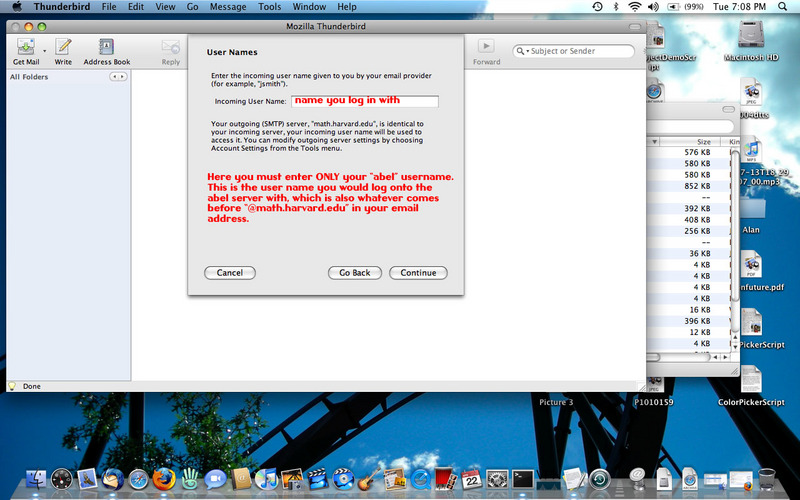Viewport: 800px width, 500px height.
Task: Click the Firefox icon in the dock
Action: pyautogui.click(x=163, y=479)
